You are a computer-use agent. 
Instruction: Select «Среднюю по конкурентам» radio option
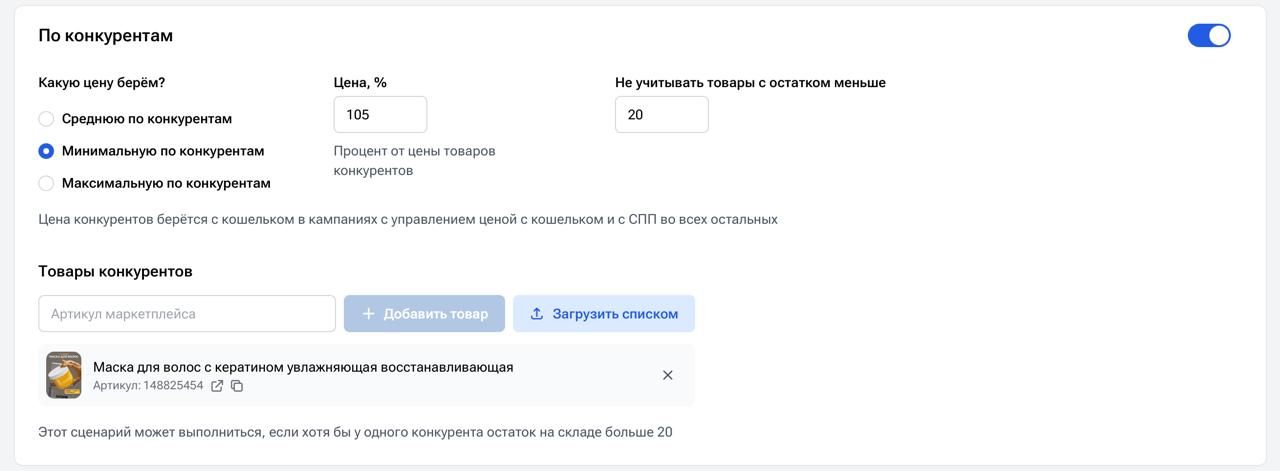(46, 119)
